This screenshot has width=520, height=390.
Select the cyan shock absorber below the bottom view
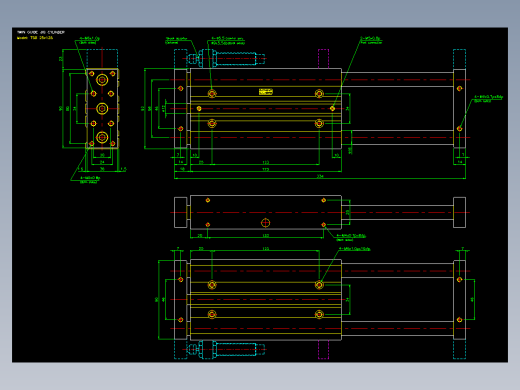(227, 350)
